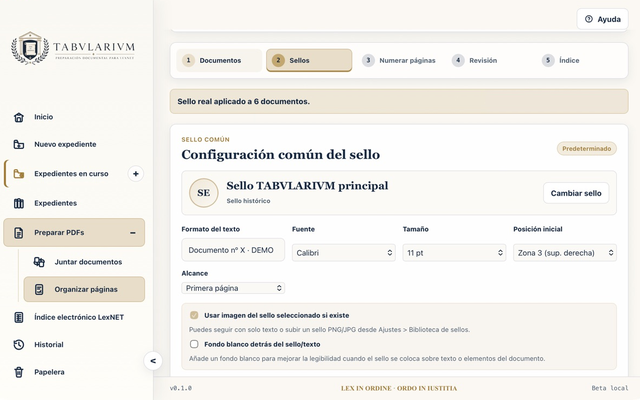Click the TABVLARIVM logo
This screenshot has width=640, height=400.
tap(73, 48)
